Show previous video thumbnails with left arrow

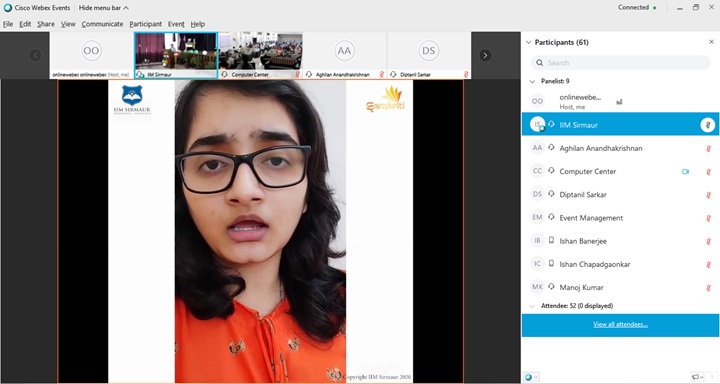coord(35,56)
